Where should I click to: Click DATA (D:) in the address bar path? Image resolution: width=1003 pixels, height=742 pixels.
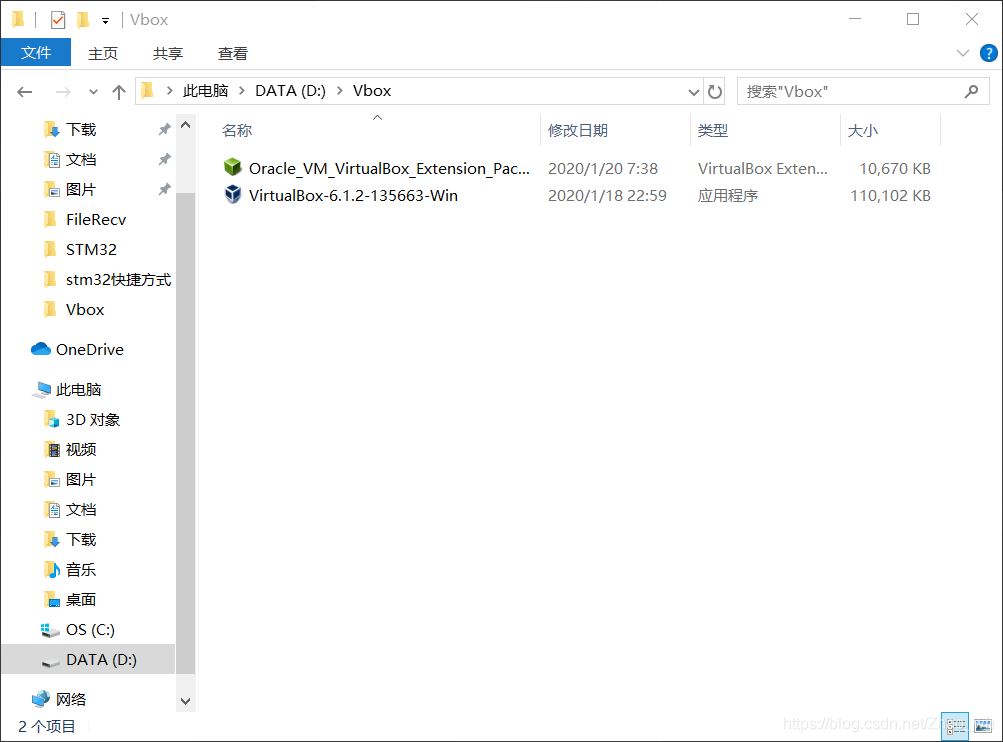[290, 91]
